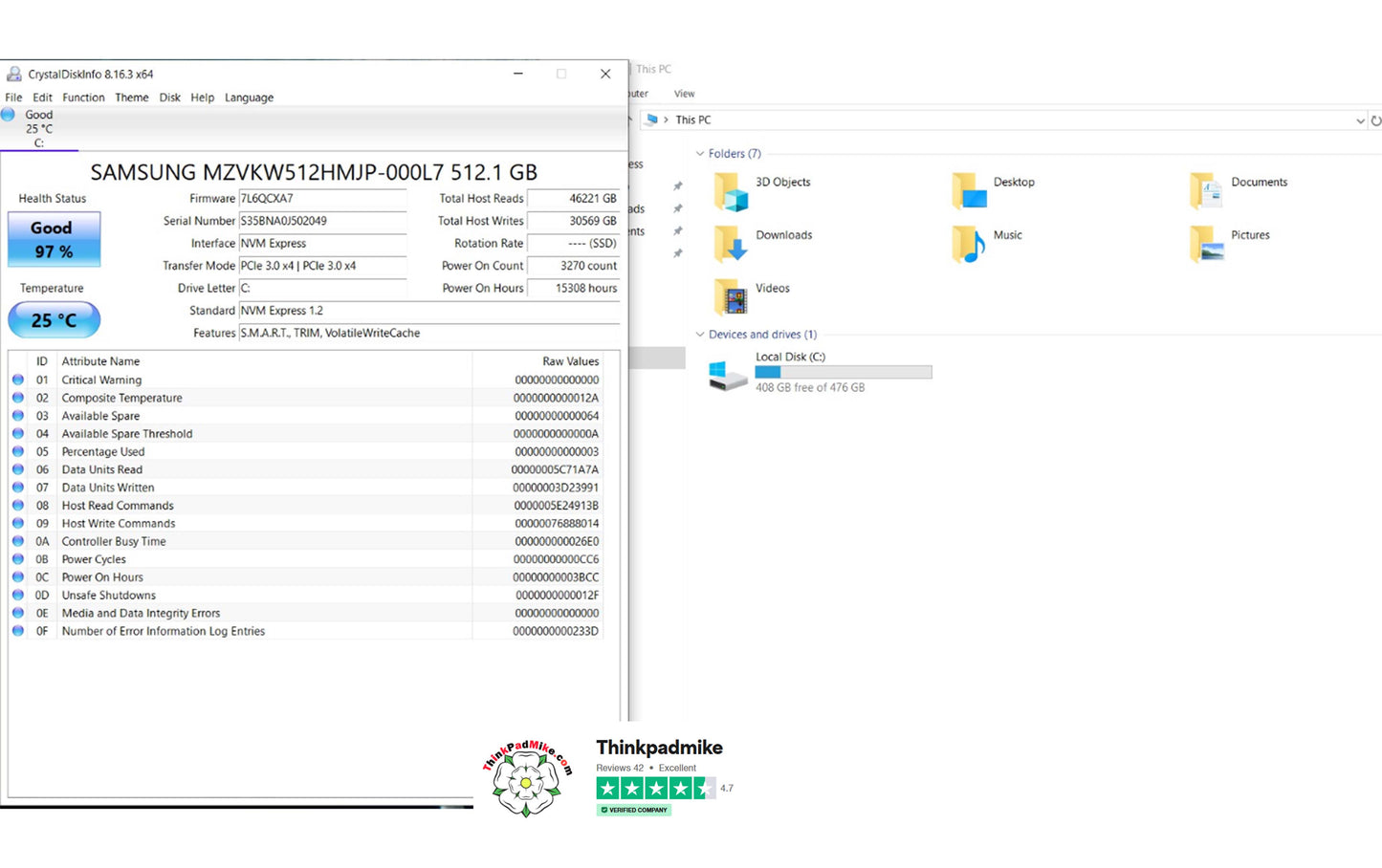Click This PC in the Explorer address bar
Viewport: 1382px width, 868px height.
pos(693,120)
